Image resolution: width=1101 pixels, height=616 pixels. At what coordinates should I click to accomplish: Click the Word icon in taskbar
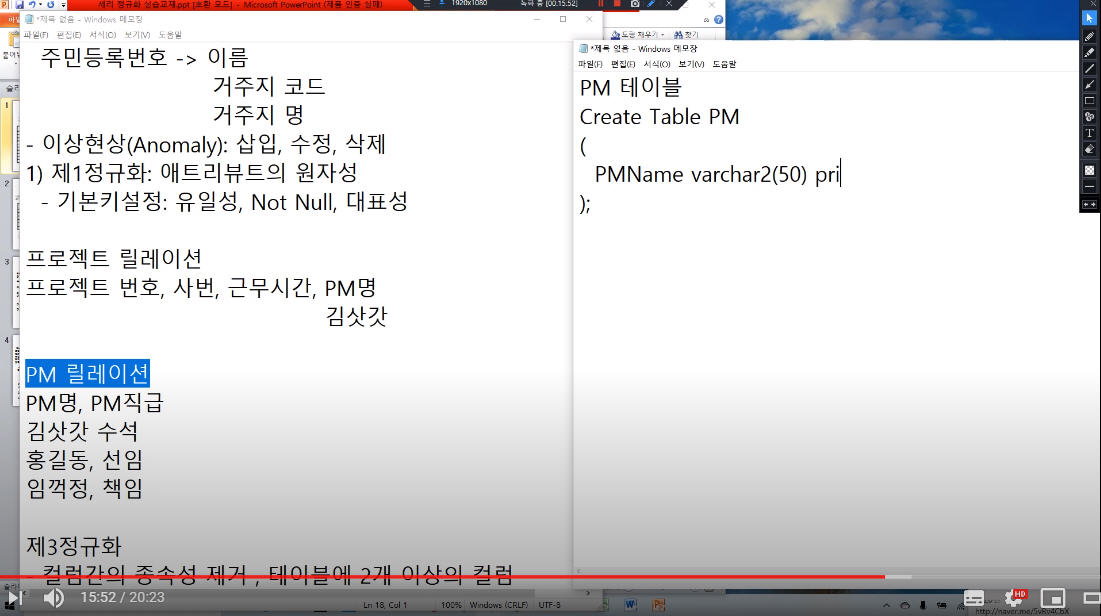tap(630, 604)
